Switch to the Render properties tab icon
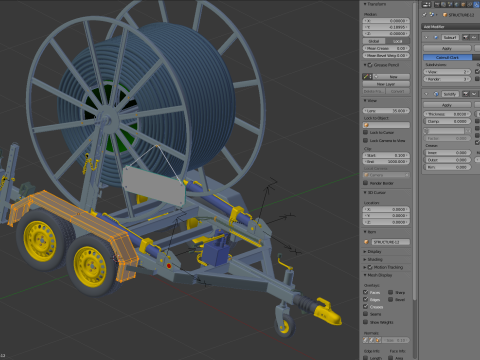The width and height of the screenshot is (480, 360). pyautogui.click(x=437, y=5)
